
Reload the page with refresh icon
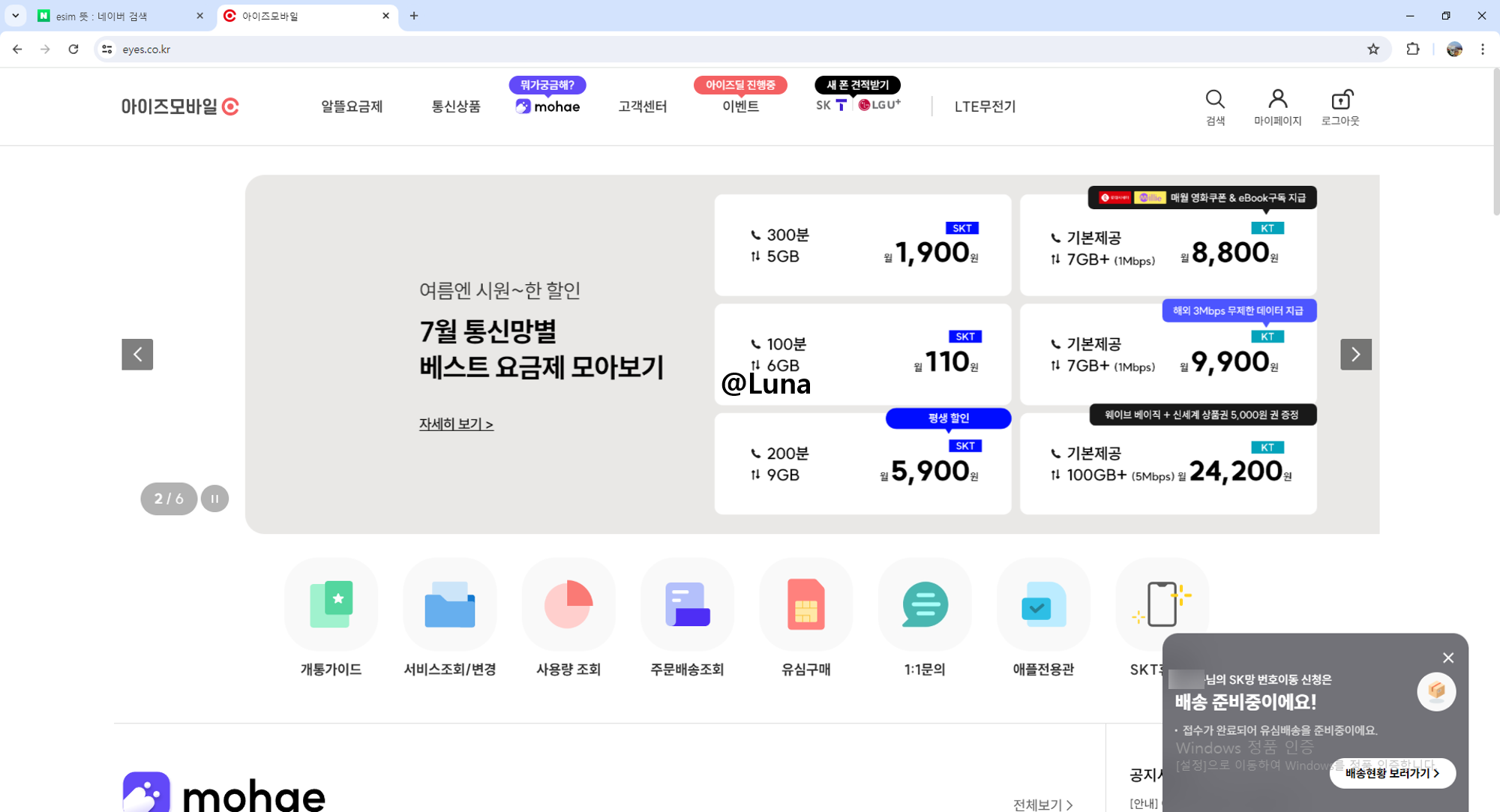[73, 49]
